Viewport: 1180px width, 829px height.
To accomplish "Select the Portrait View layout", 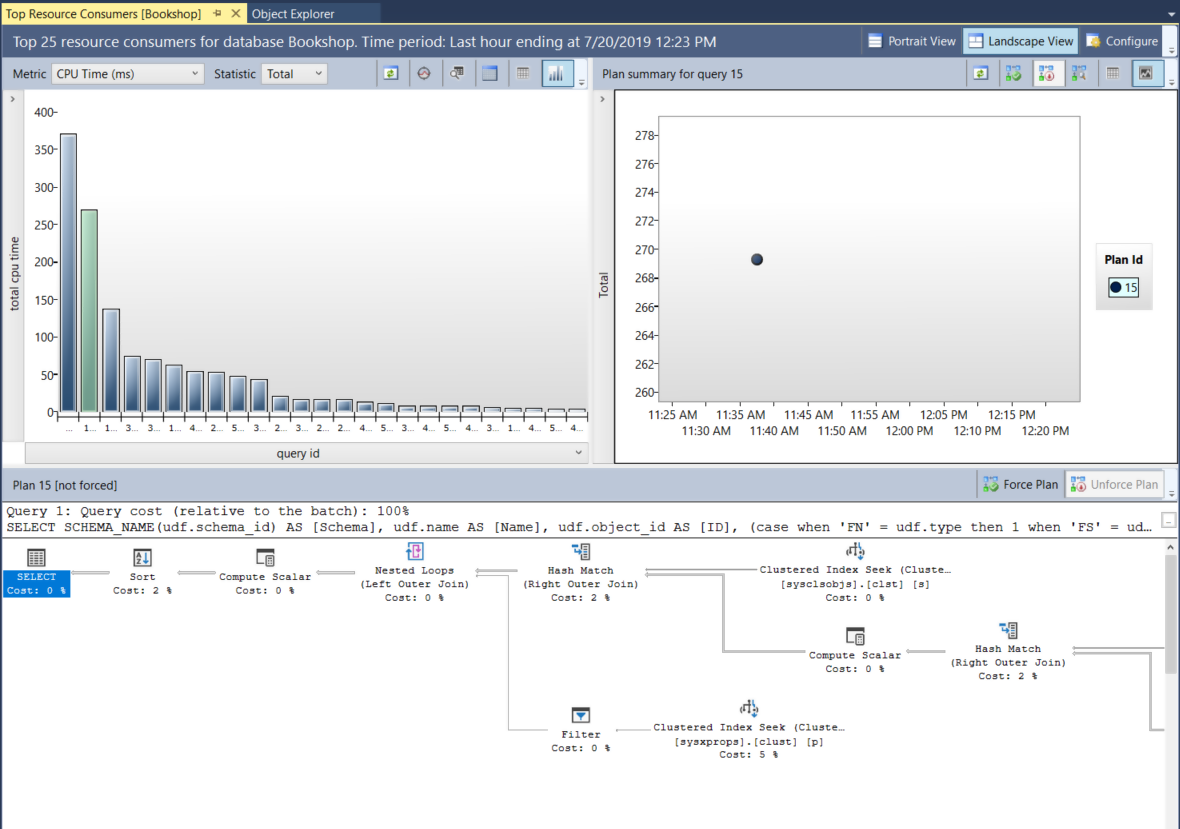I will pyautogui.click(x=911, y=41).
